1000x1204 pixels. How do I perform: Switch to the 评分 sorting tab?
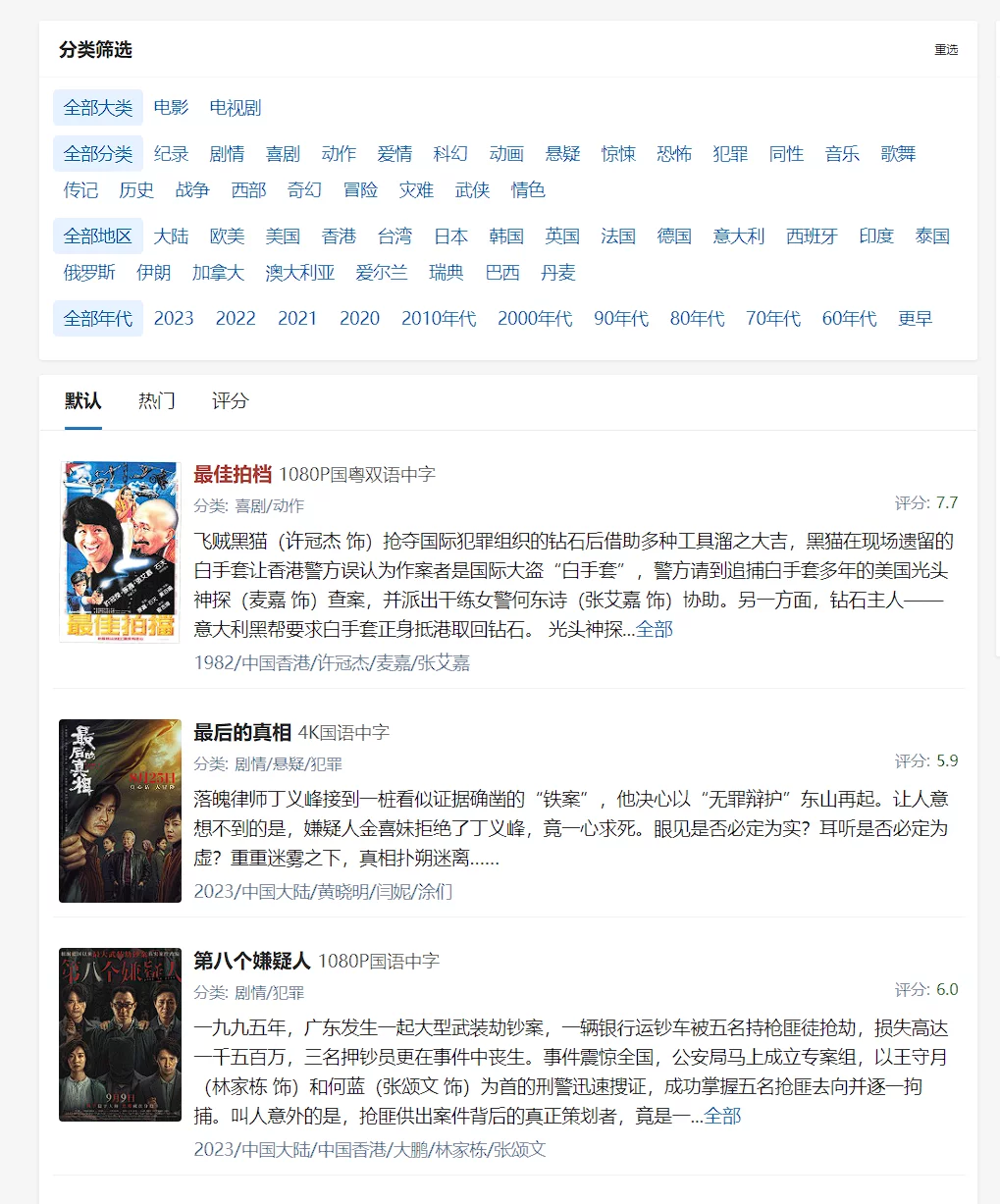coord(230,400)
